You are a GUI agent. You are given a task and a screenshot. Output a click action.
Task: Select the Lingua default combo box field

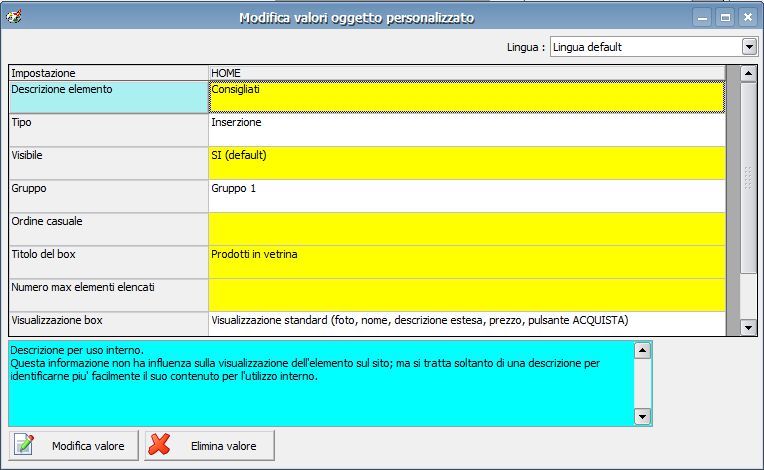pos(653,47)
